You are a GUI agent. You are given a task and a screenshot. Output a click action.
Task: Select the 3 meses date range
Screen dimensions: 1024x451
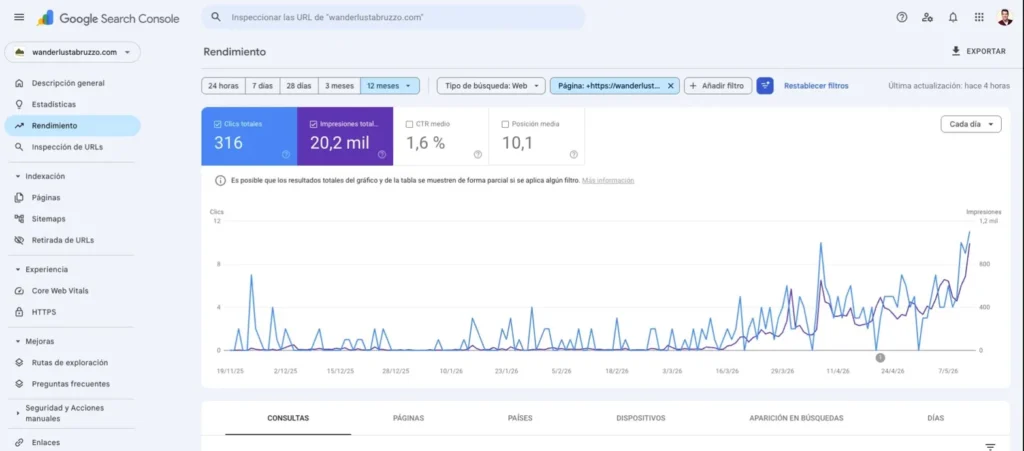pyautogui.click(x=340, y=86)
